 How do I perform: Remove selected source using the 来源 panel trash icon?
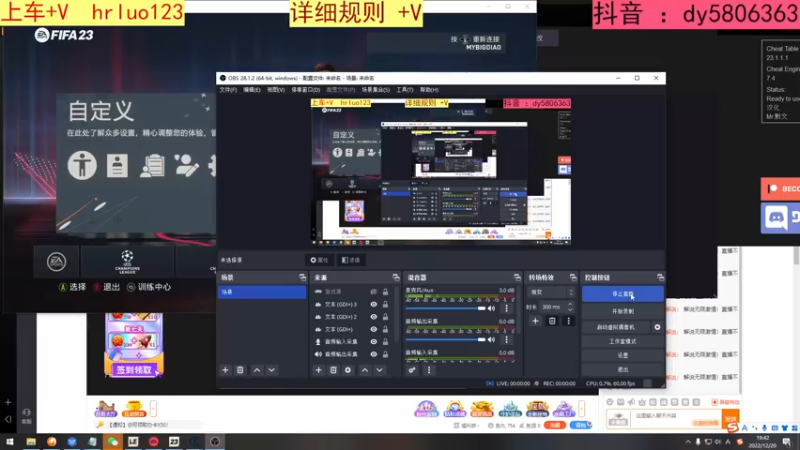[333, 370]
